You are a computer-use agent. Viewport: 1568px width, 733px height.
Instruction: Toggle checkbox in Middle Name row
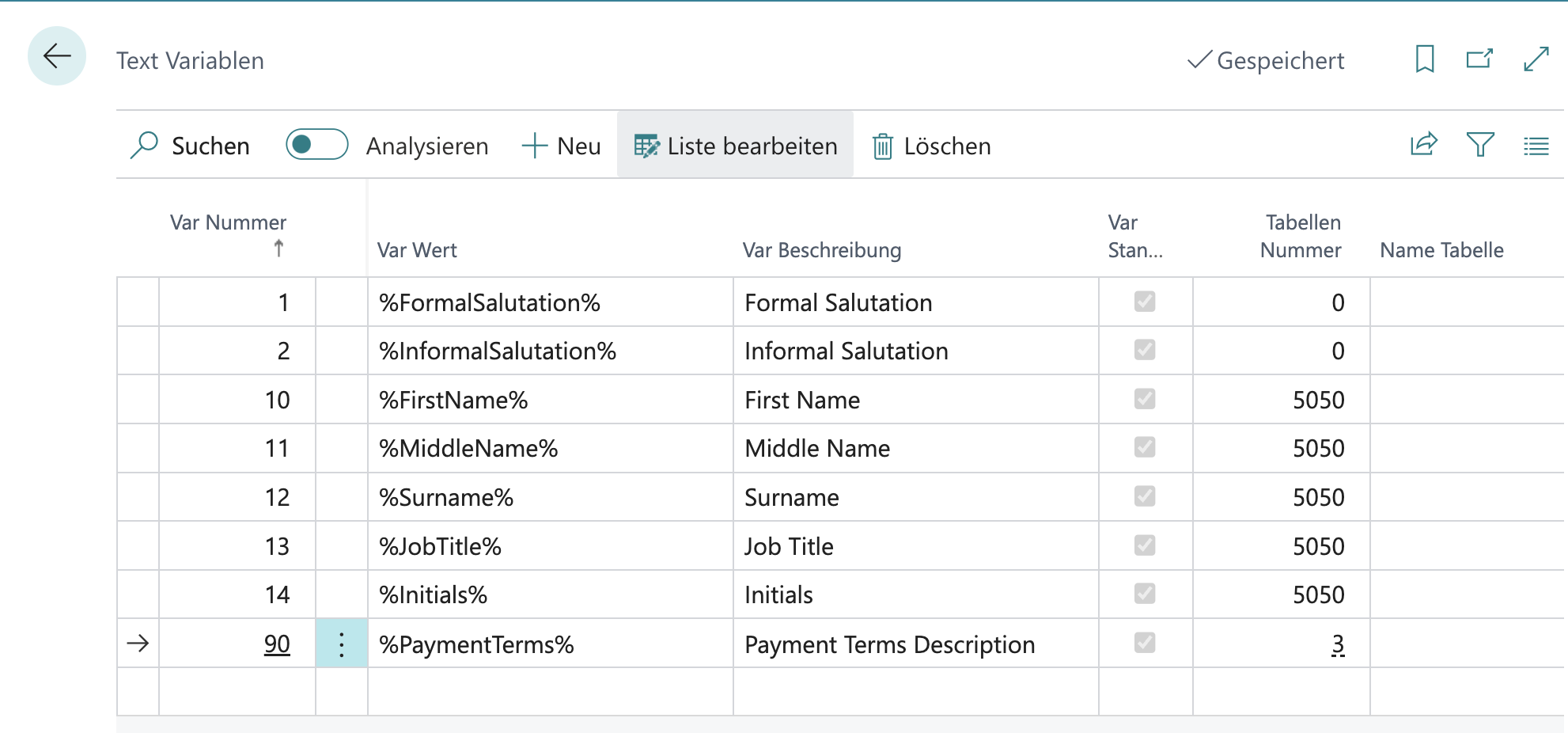pyautogui.click(x=1145, y=447)
